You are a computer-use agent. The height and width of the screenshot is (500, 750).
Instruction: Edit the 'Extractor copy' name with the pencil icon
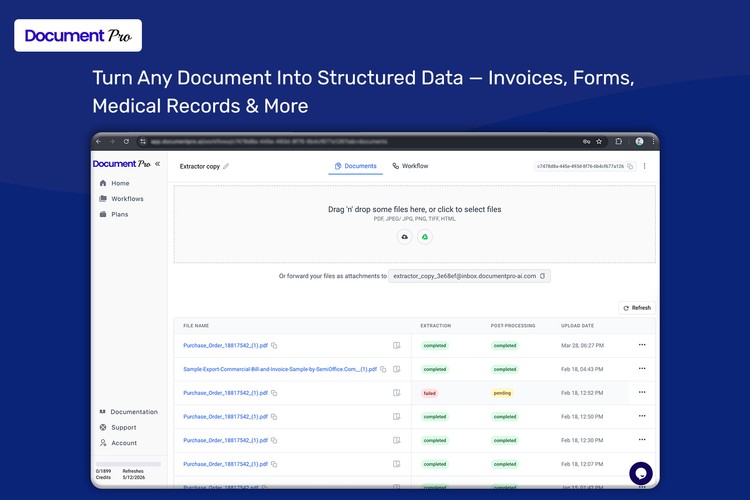point(226,166)
